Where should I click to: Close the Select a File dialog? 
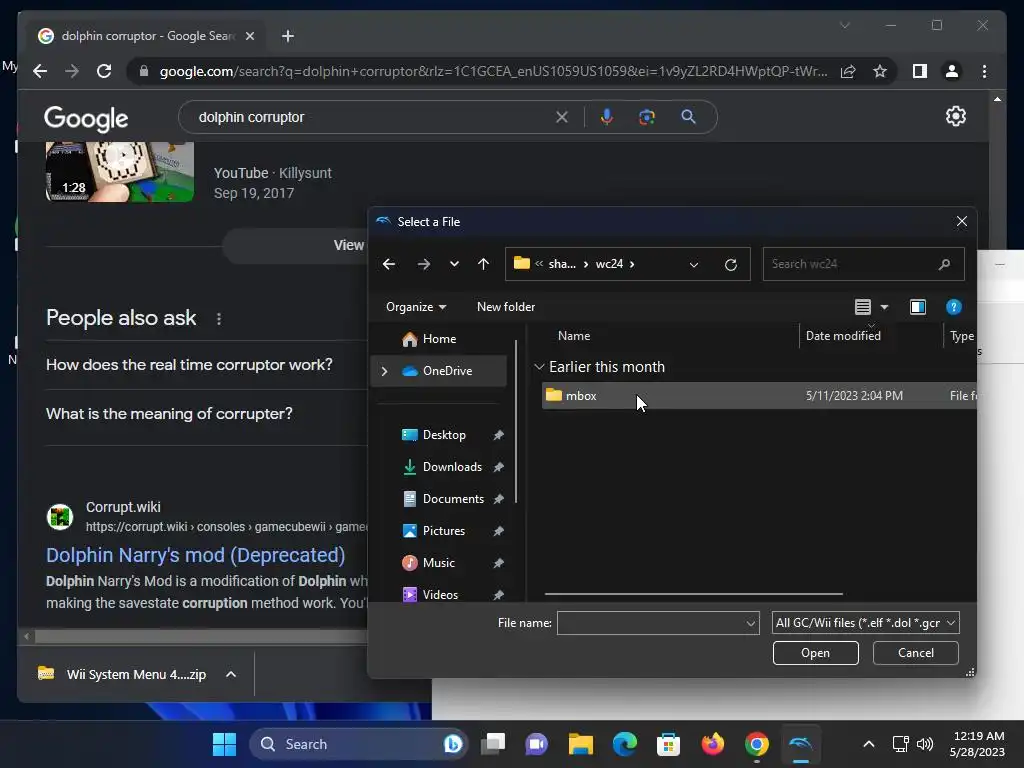click(x=961, y=221)
